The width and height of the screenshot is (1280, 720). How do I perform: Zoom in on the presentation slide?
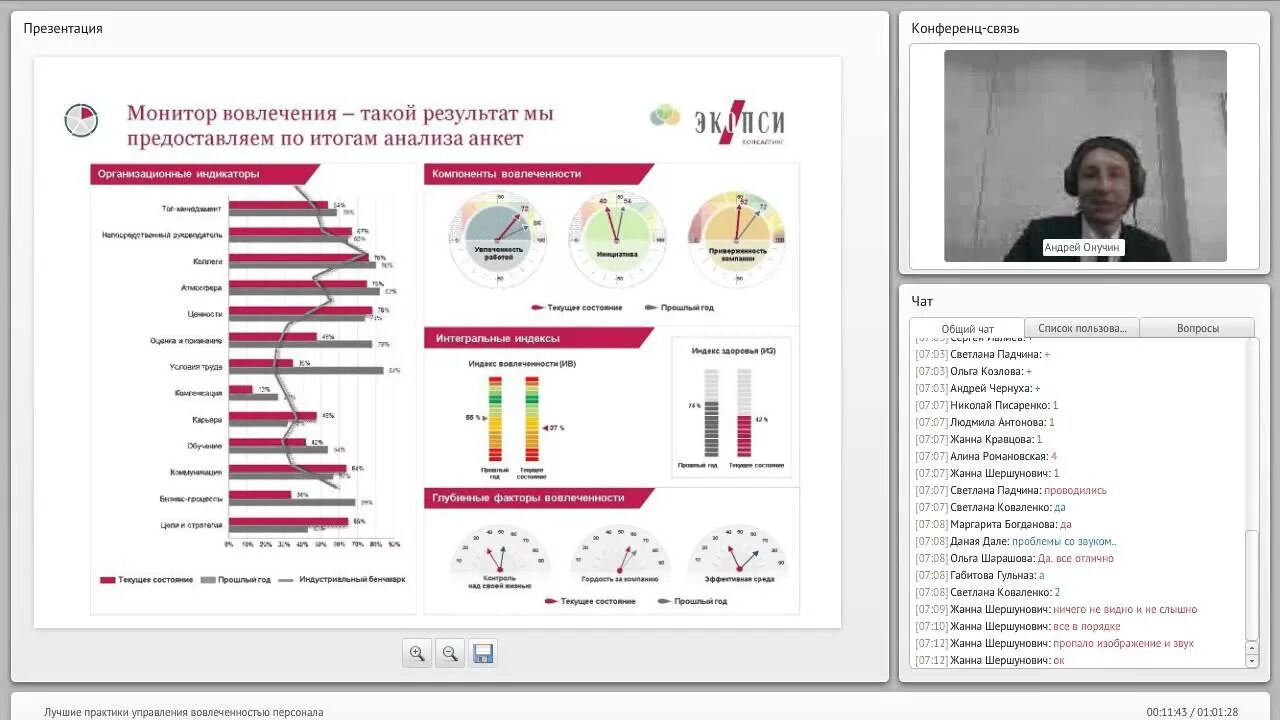tap(417, 654)
